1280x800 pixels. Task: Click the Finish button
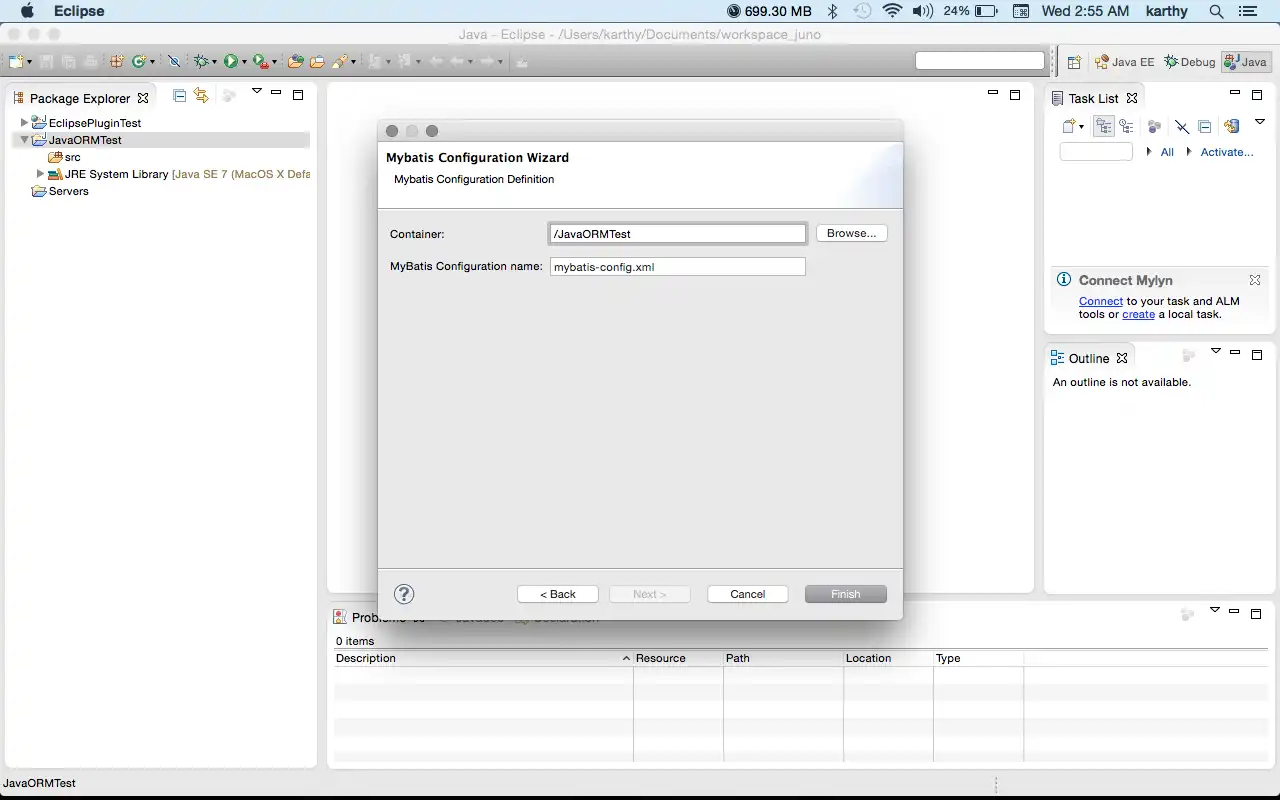click(845, 594)
